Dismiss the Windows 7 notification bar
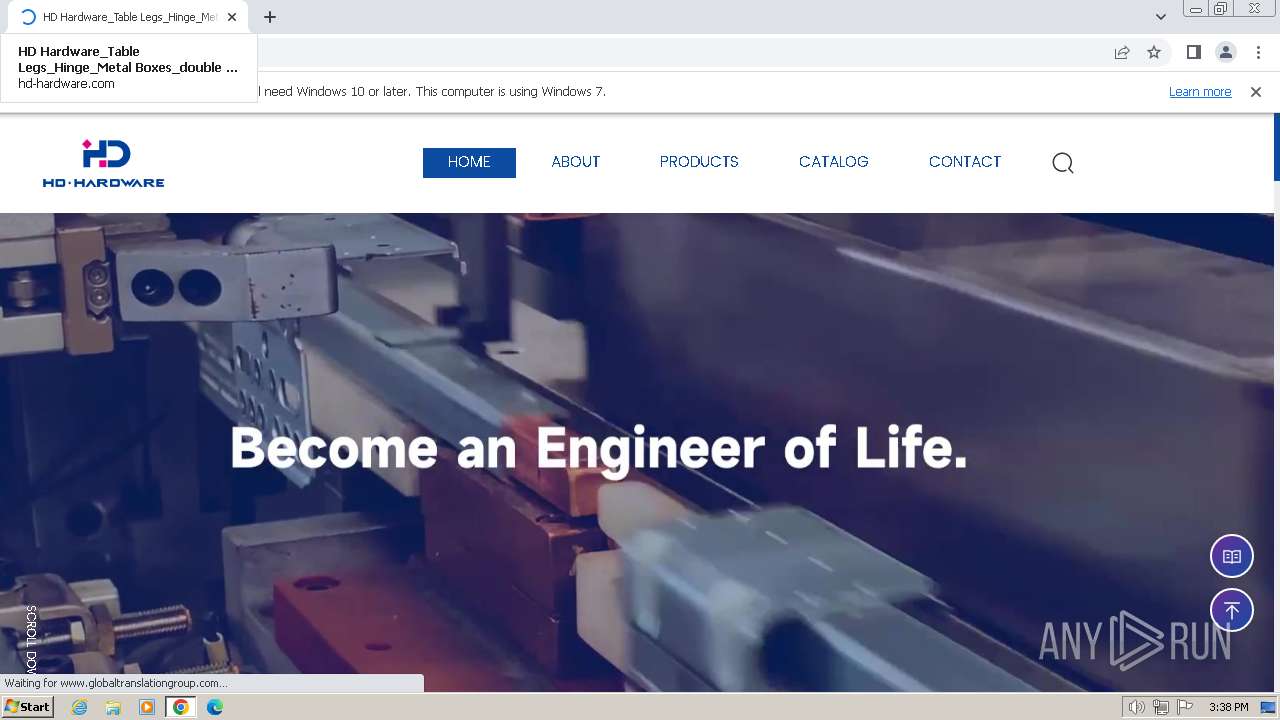The width and height of the screenshot is (1280, 720). [x=1256, y=92]
